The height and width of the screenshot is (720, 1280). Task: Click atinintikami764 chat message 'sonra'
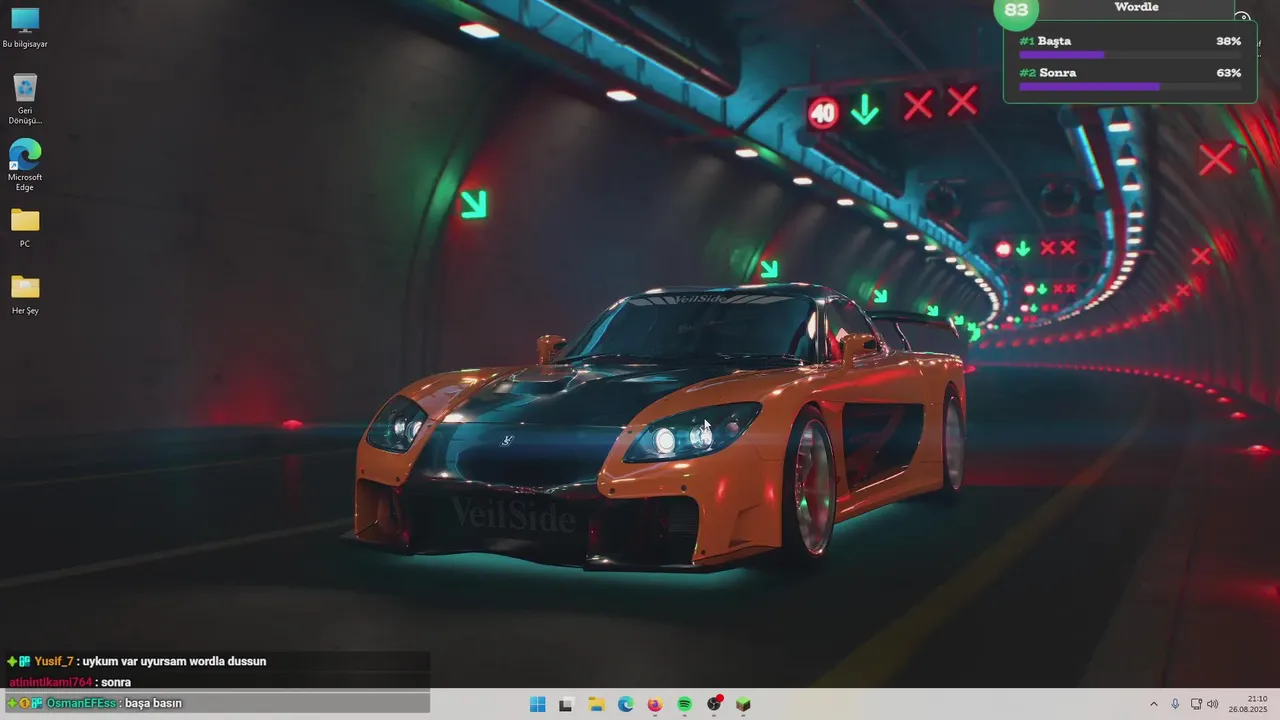(70, 682)
